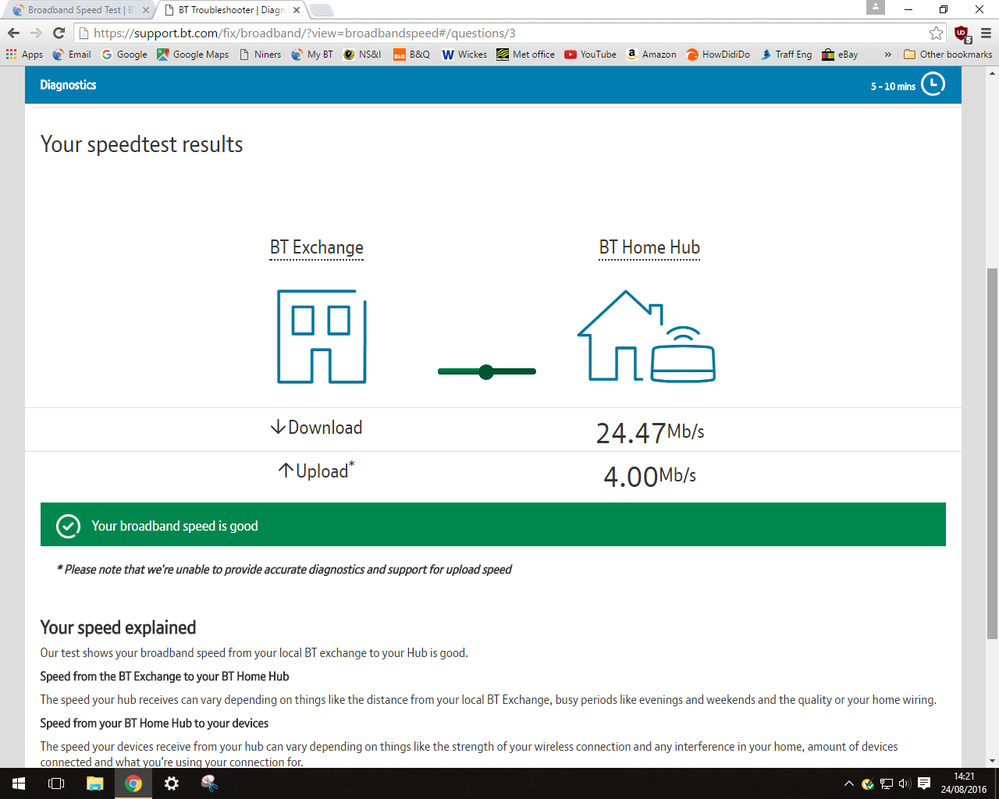The height and width of the screenshot is (799, 999).
Task: Click the browser forward arrow
Action: [36, 33]
